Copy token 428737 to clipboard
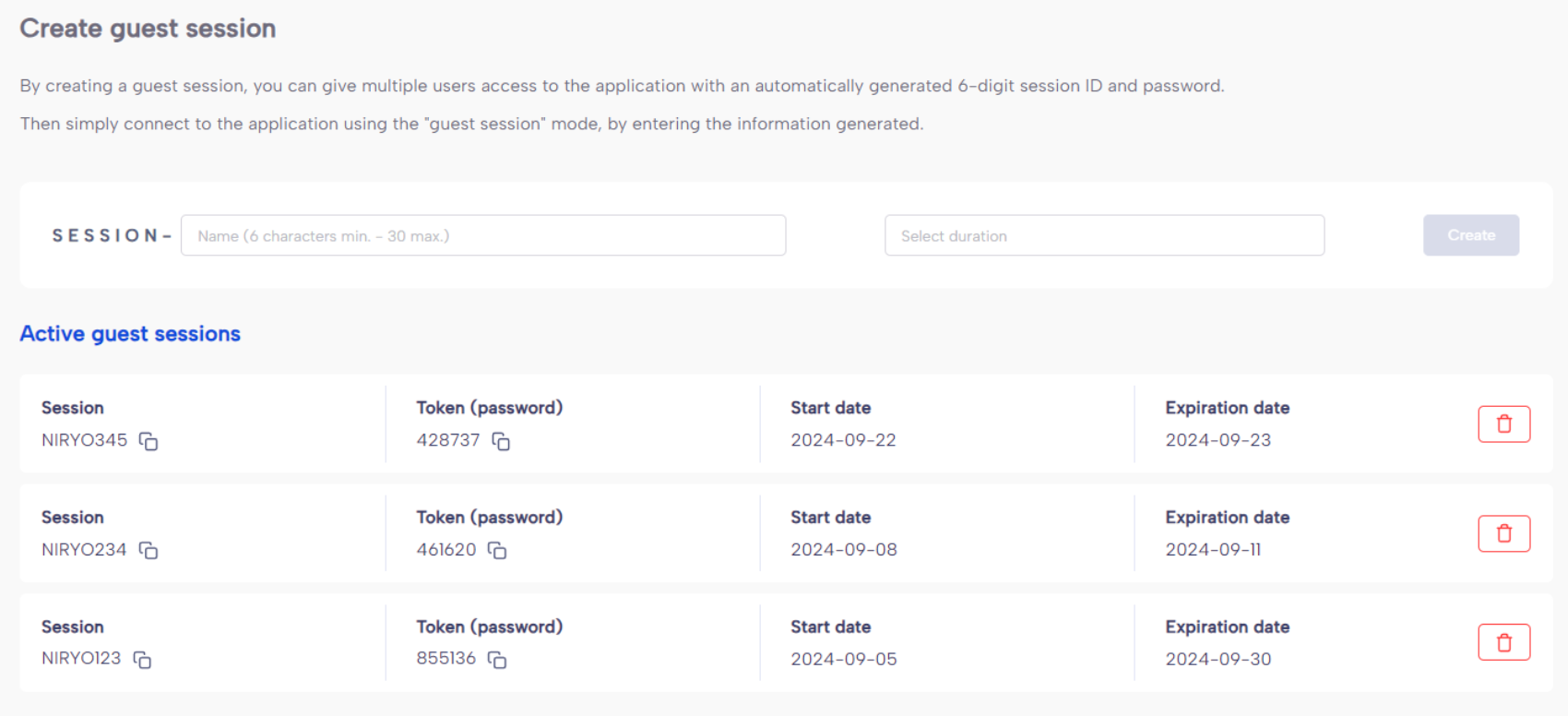 point(501,441)
